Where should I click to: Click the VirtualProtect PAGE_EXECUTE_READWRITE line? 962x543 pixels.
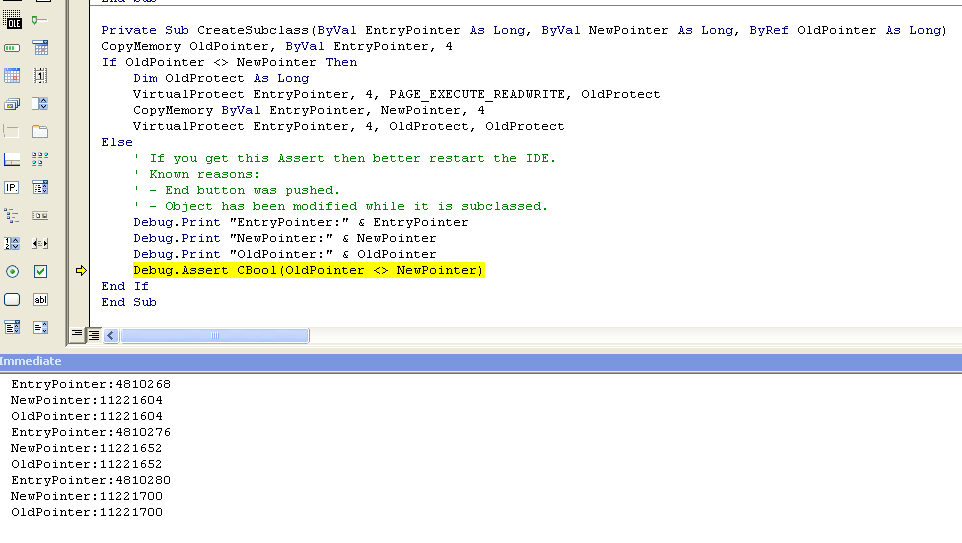point(396,94)
